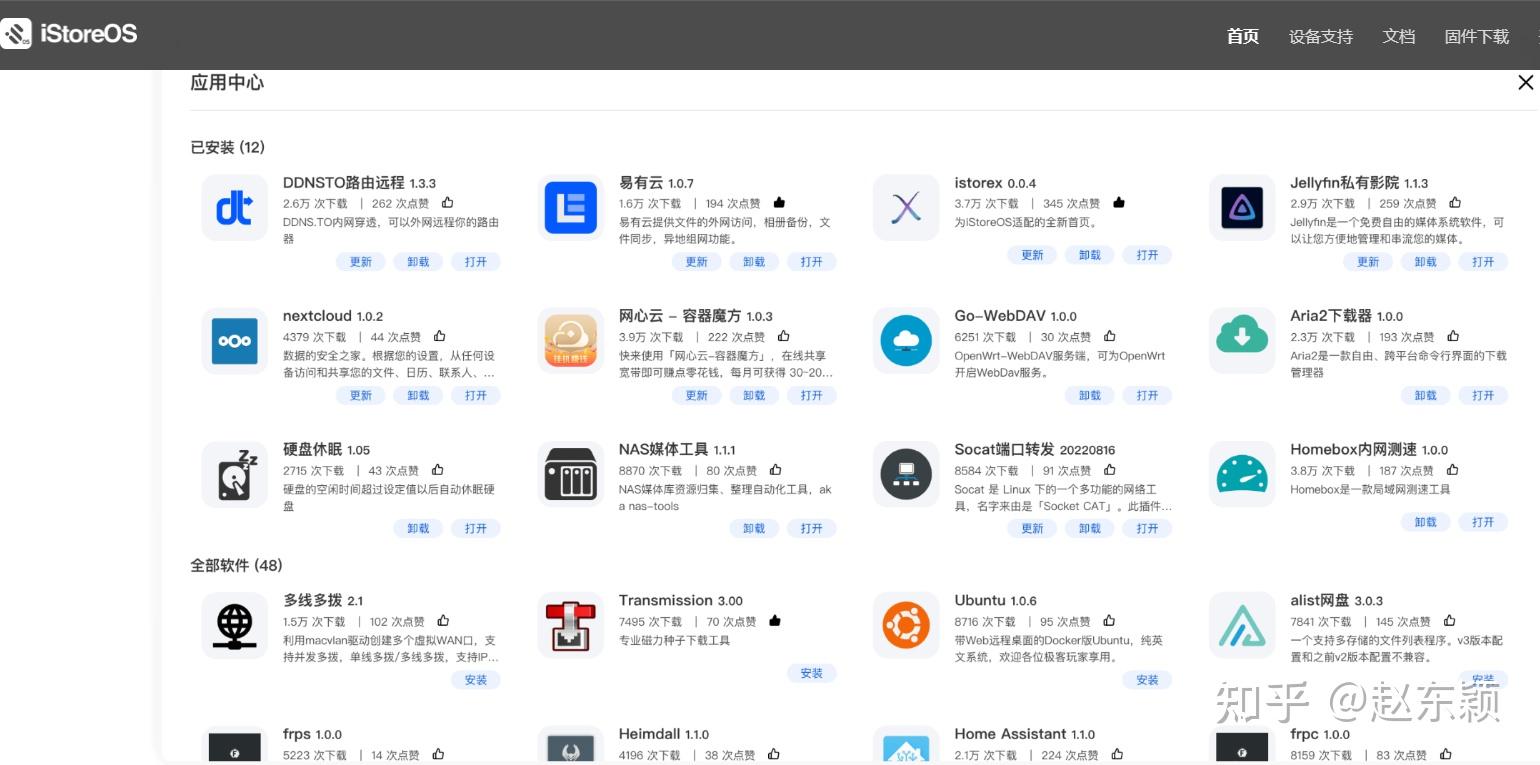The width and height of the screenshot is (1540, 765).
Task: Click the nextcloud app icon
Action: [x=235, y=341]
